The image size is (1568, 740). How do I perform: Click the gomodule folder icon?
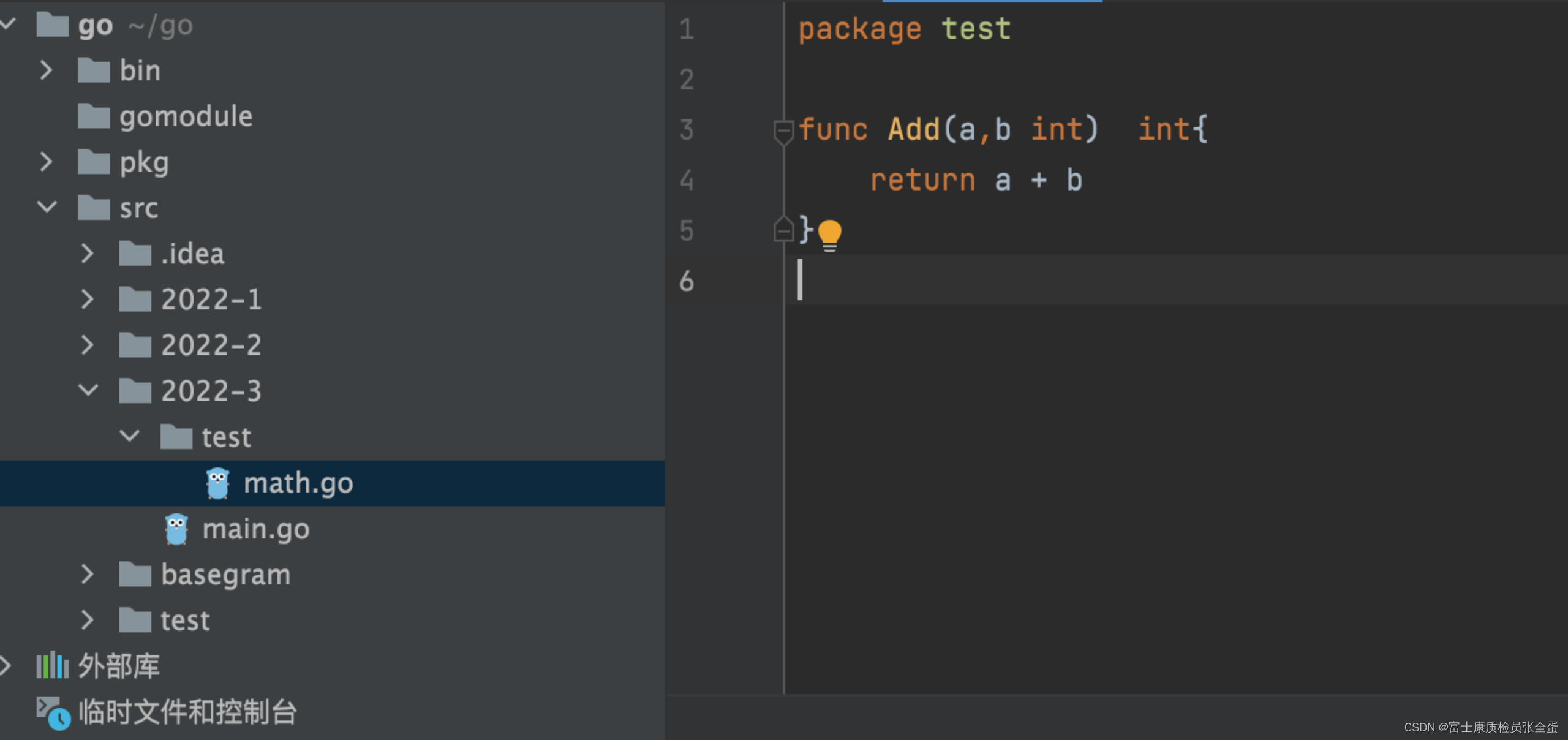(x=94, y=116)
